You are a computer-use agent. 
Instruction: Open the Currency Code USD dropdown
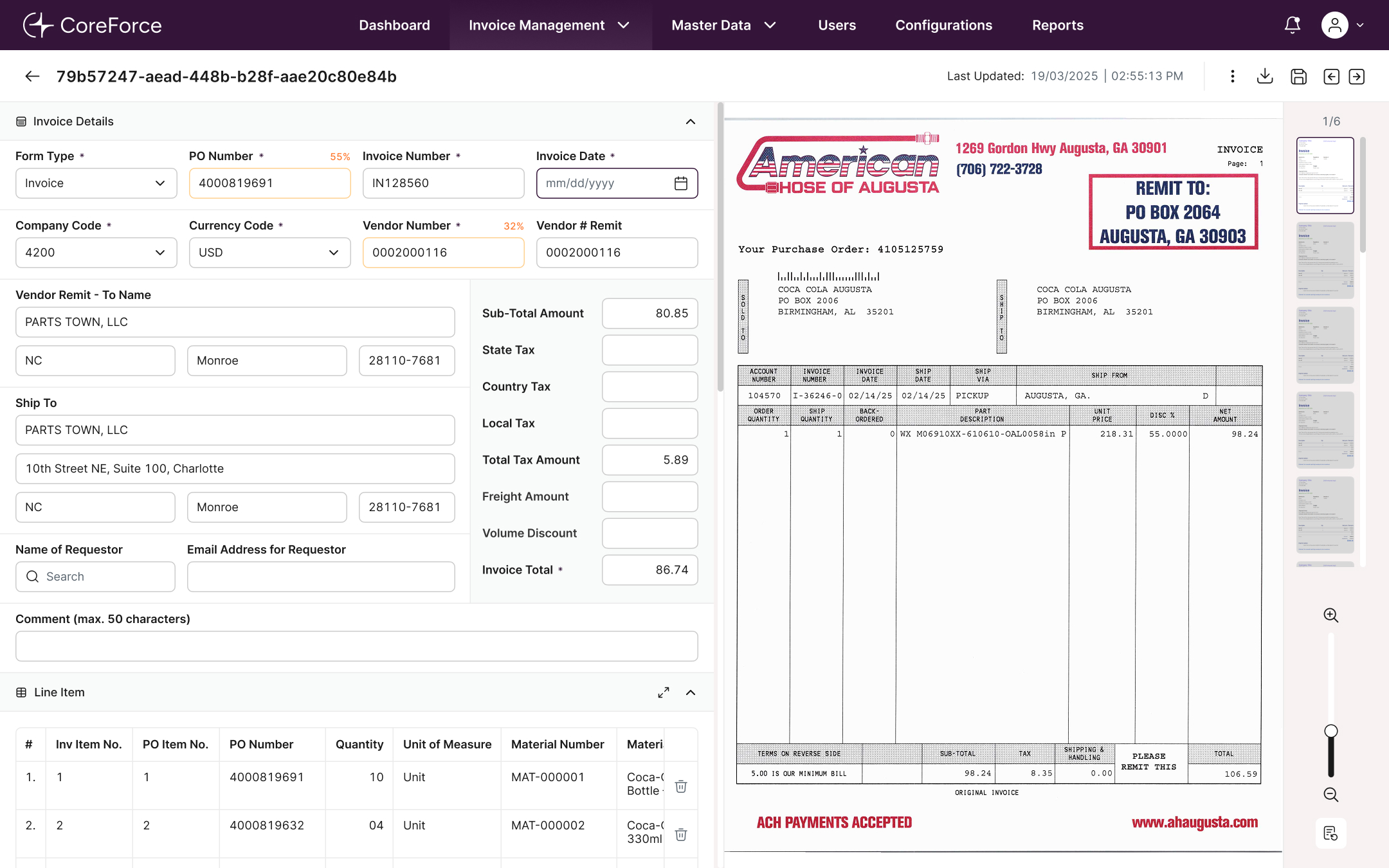click(x=269, y=253)
